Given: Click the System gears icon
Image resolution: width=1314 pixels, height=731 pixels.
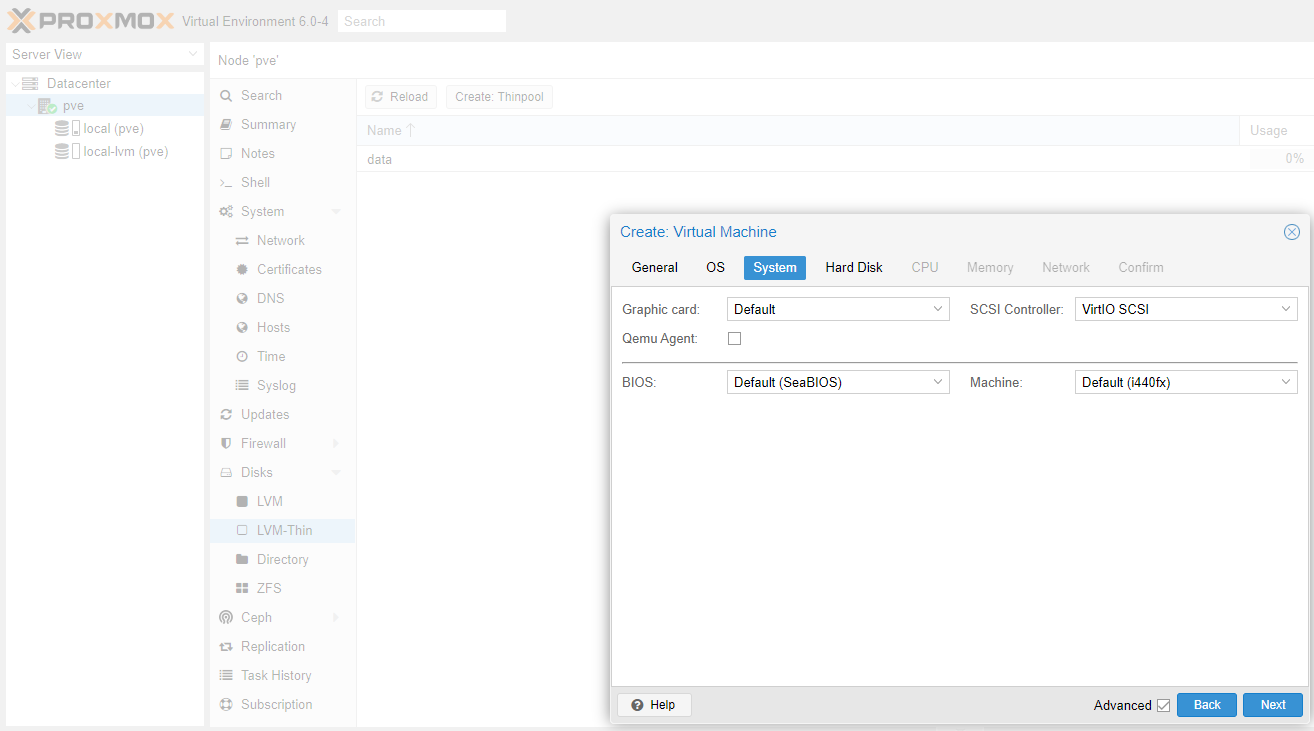Looking at the screenshot, I should (x=226, y=212).
